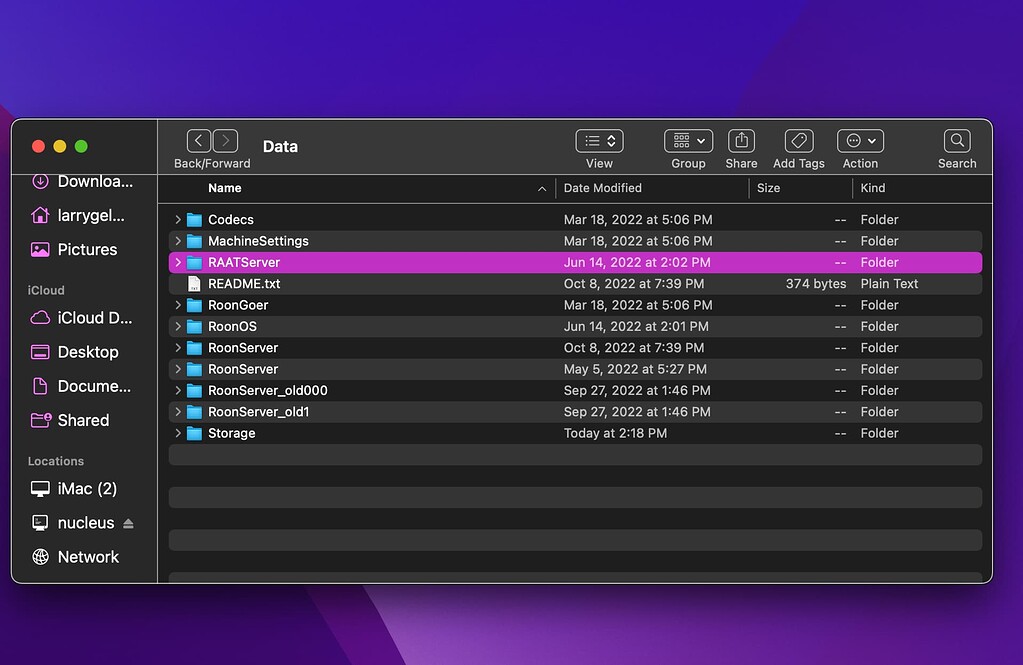Viewport: 1023px width, 665px height.
Task: Select the Downloads item in sidebar
Action: pos(82,181)
